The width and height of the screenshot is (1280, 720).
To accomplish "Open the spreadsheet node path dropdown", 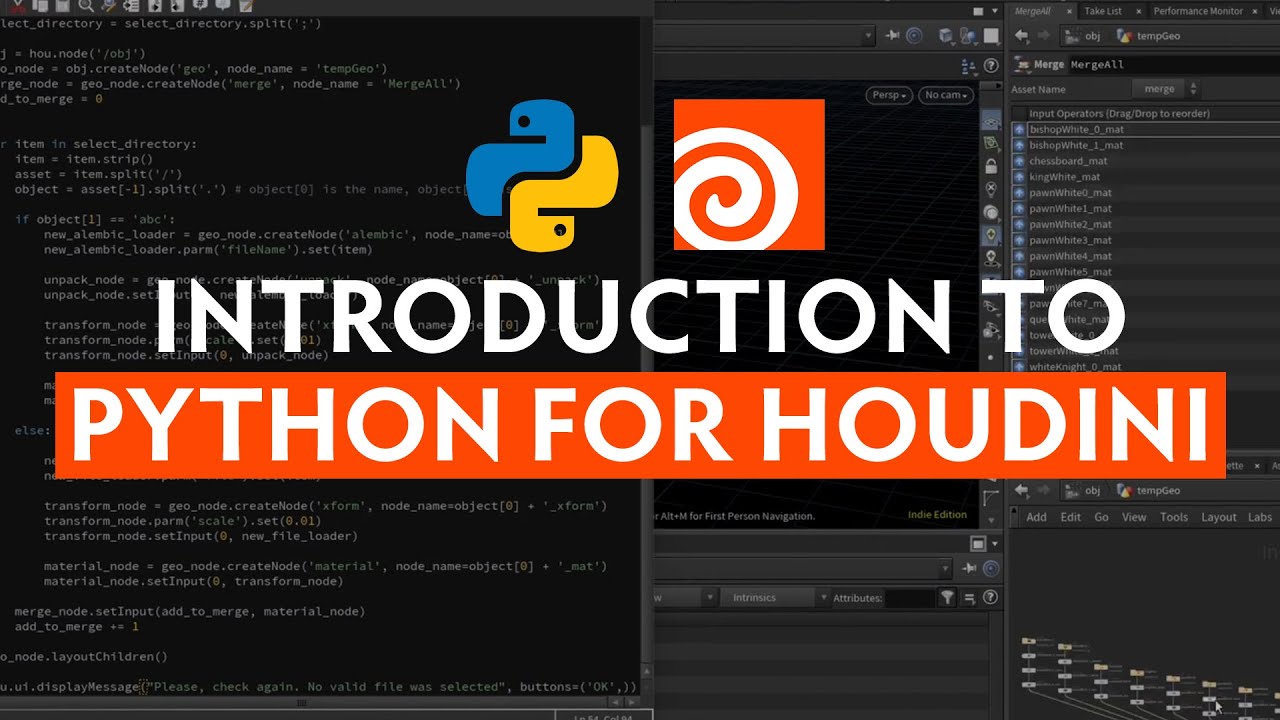I will (x=943, y=568).
